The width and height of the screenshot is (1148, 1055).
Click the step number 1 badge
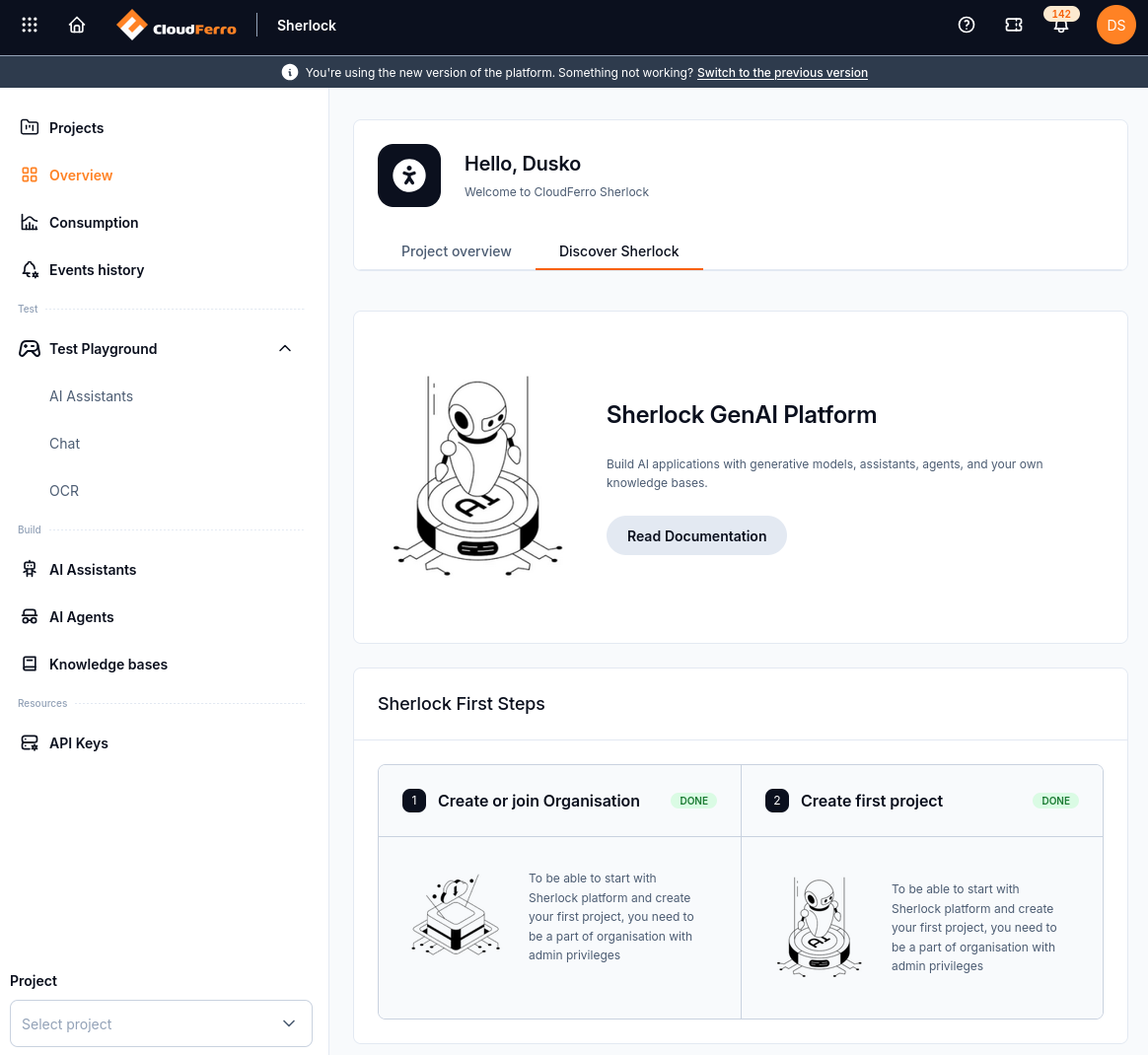[x=414, y=801]
